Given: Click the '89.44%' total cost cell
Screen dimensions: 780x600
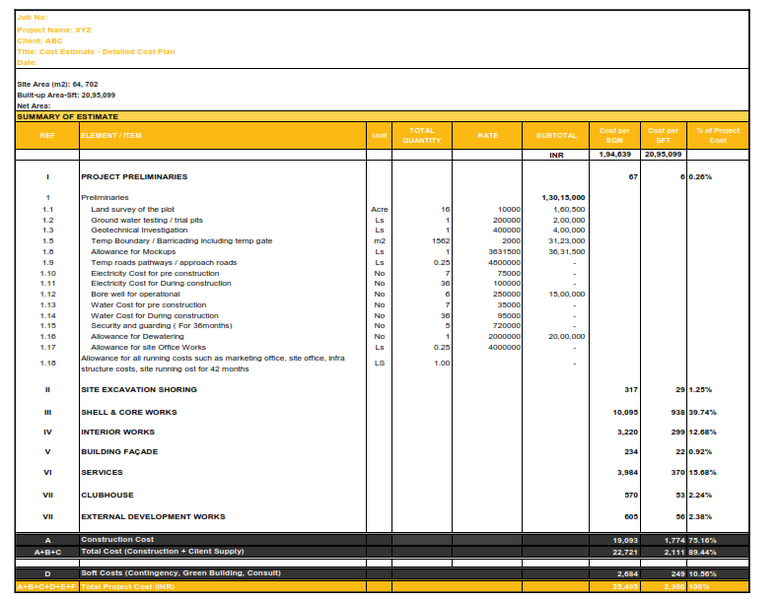Looking at the screenshot, I should [702, 552].
